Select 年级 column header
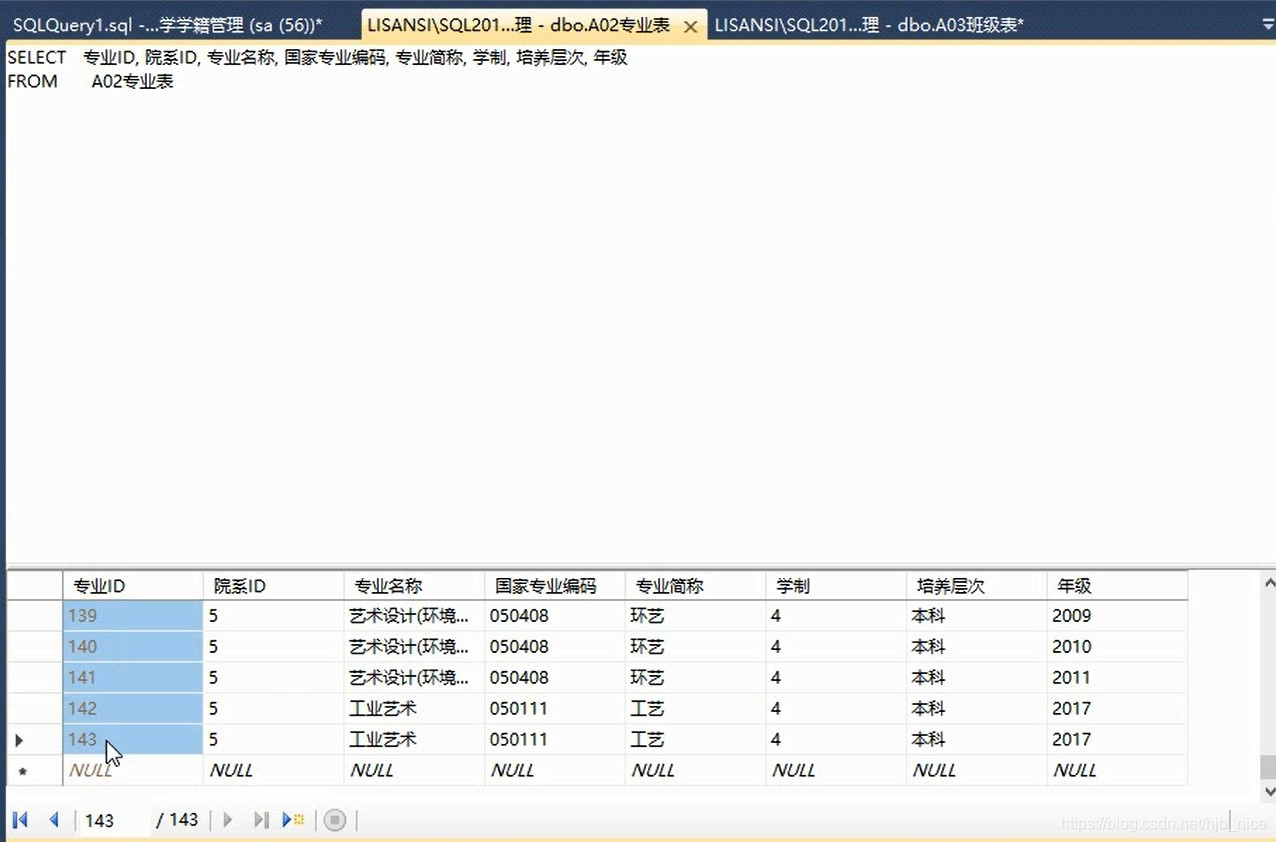Image resolution: width=1276 pixels, height=842 pixels. [x=1117, y=586]
